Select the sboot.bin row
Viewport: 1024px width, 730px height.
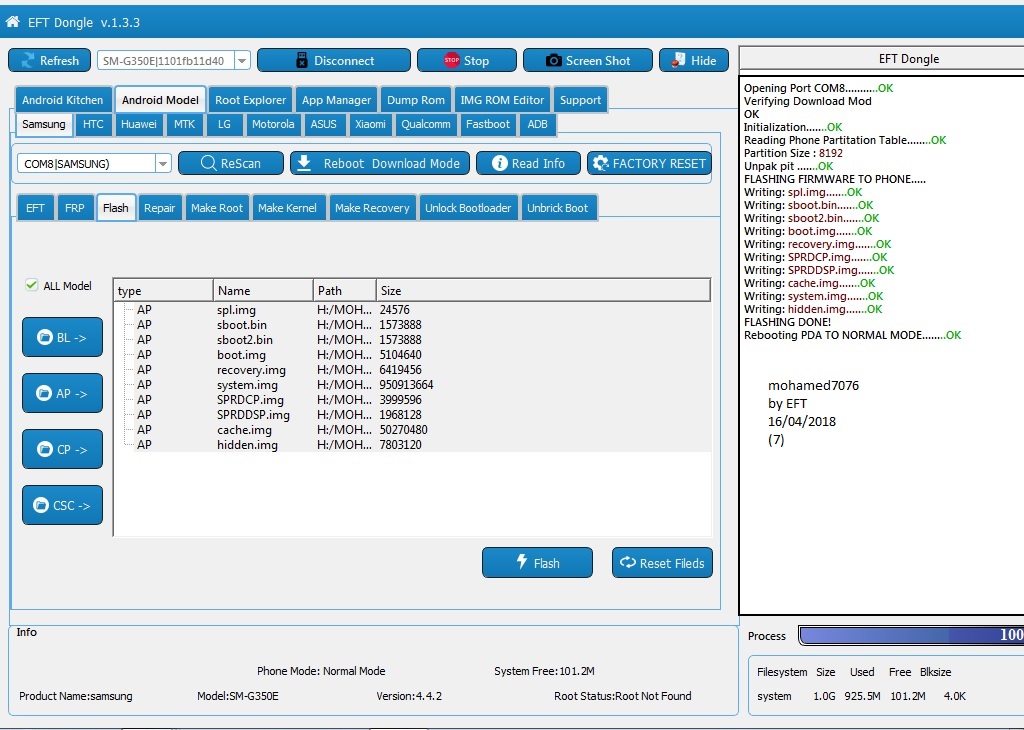pos(412,325)
